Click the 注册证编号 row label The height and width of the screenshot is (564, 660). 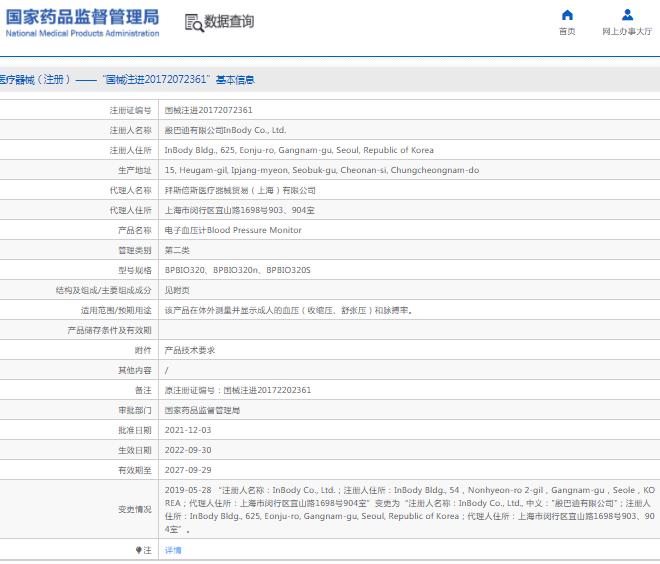(130, 110)
